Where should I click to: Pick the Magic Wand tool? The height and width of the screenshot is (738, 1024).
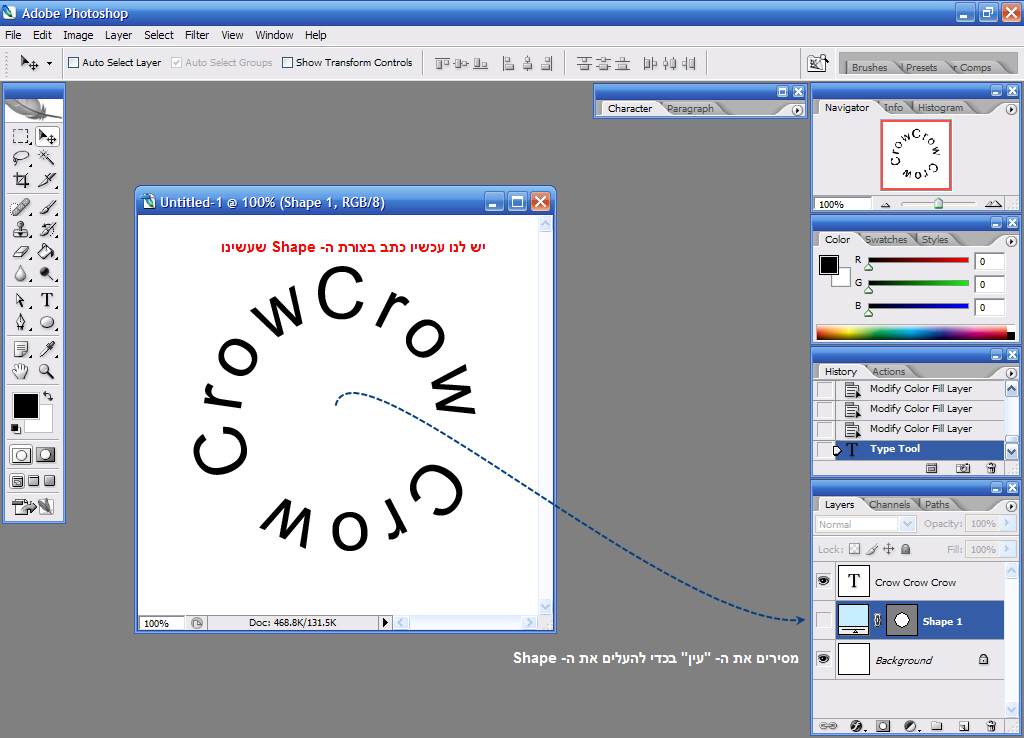click(47, 158)
